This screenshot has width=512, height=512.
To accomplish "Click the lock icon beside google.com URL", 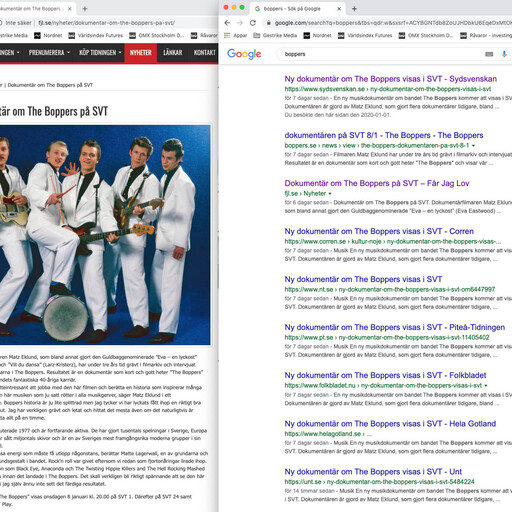I will pos(269,23).
